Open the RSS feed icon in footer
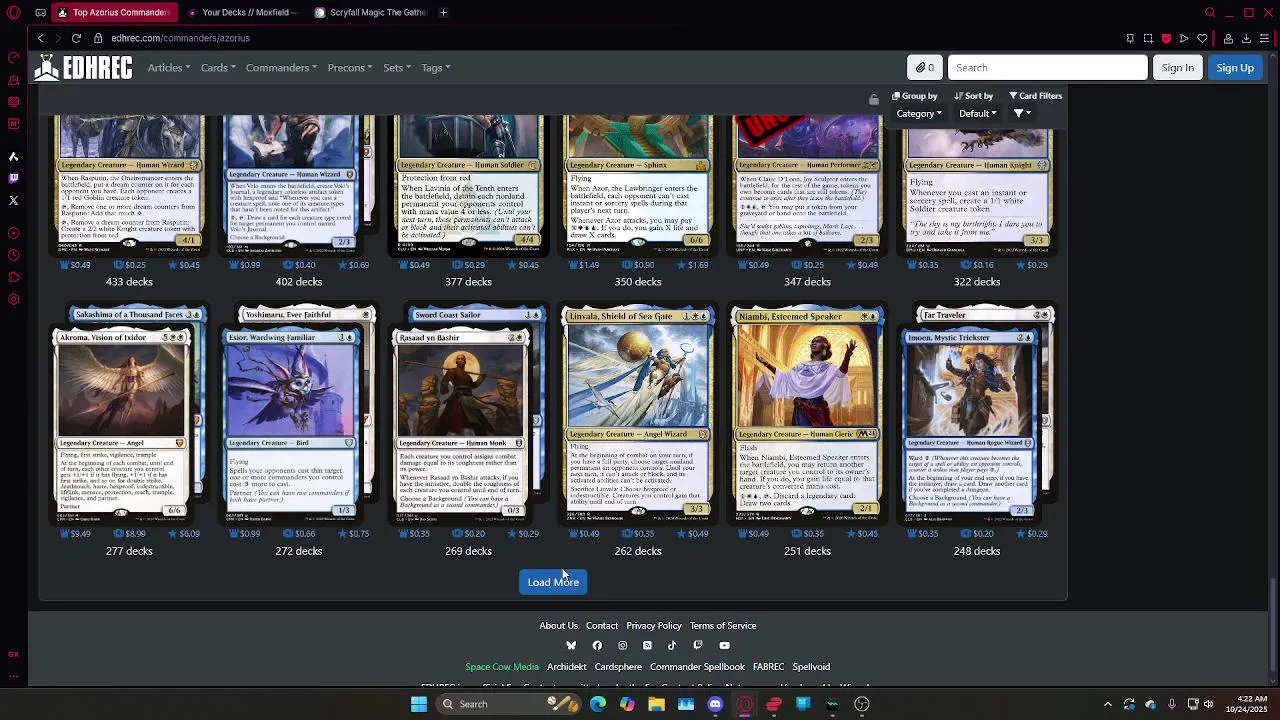Screen dimensions: 1280x720 pyautogui.click(x=647, y=645)
